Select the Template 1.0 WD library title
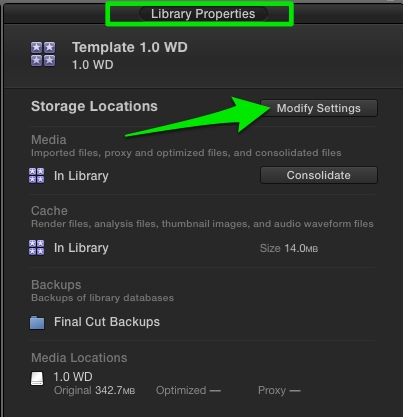This screenshot has height=417, width=403. click(130, 47)
